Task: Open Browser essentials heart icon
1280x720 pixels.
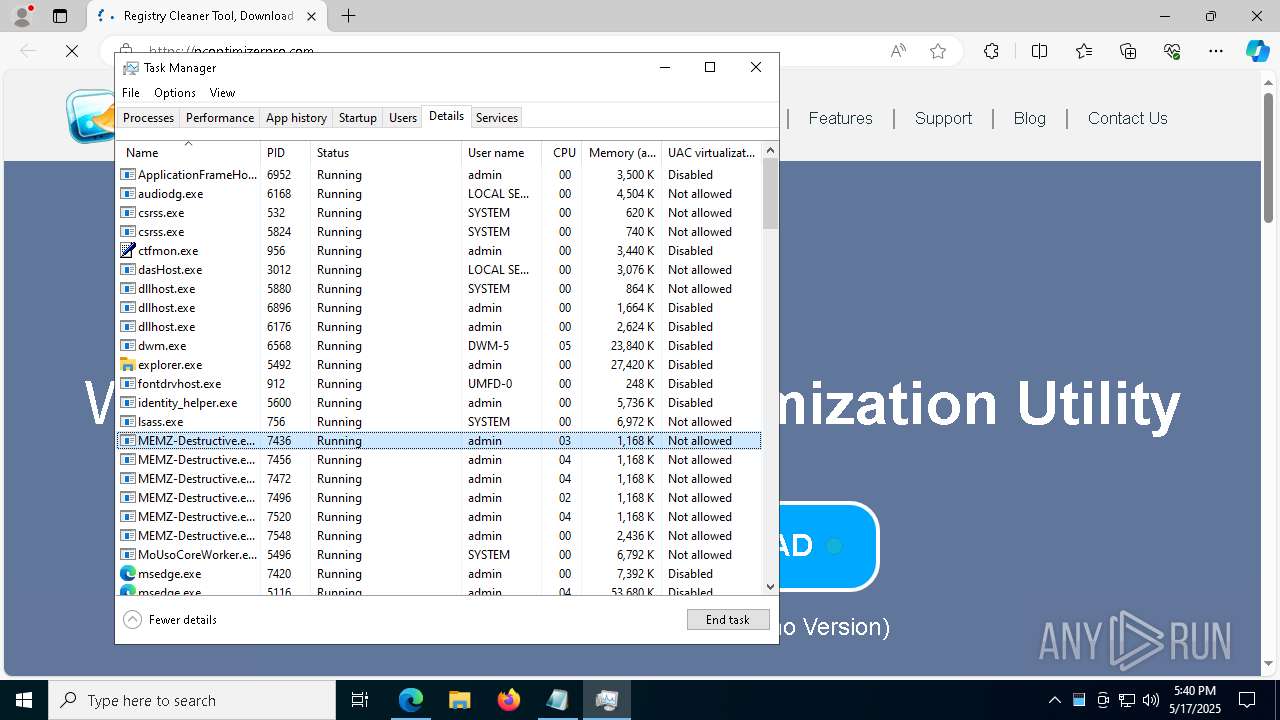Action: point(1172,51)
